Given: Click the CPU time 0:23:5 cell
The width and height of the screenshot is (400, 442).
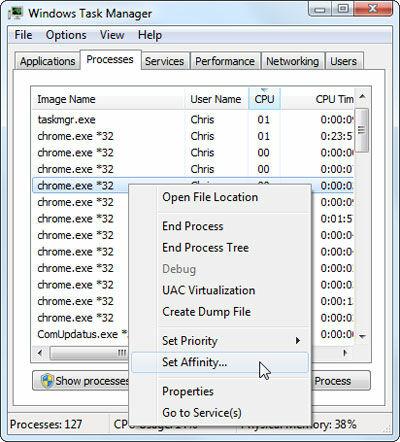Looking at the screenshot, I should tap(336, 136).
